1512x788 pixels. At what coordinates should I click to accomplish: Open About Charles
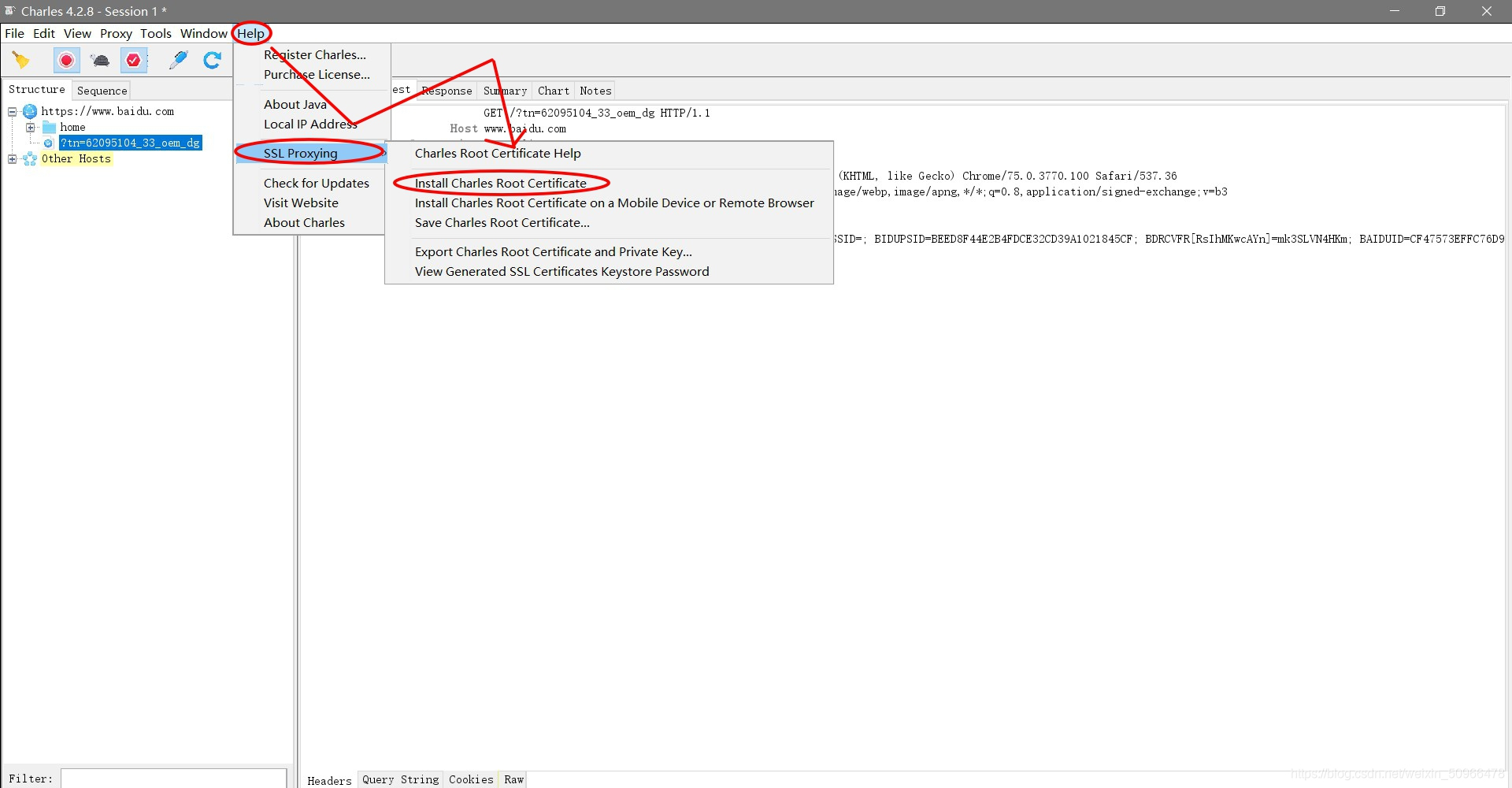coord(304,222)
